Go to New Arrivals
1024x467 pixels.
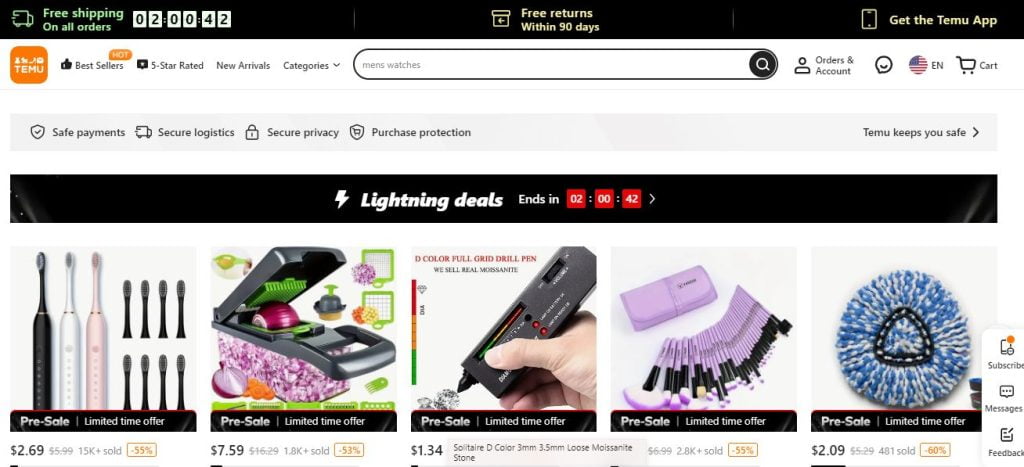(x=243, y=65)
